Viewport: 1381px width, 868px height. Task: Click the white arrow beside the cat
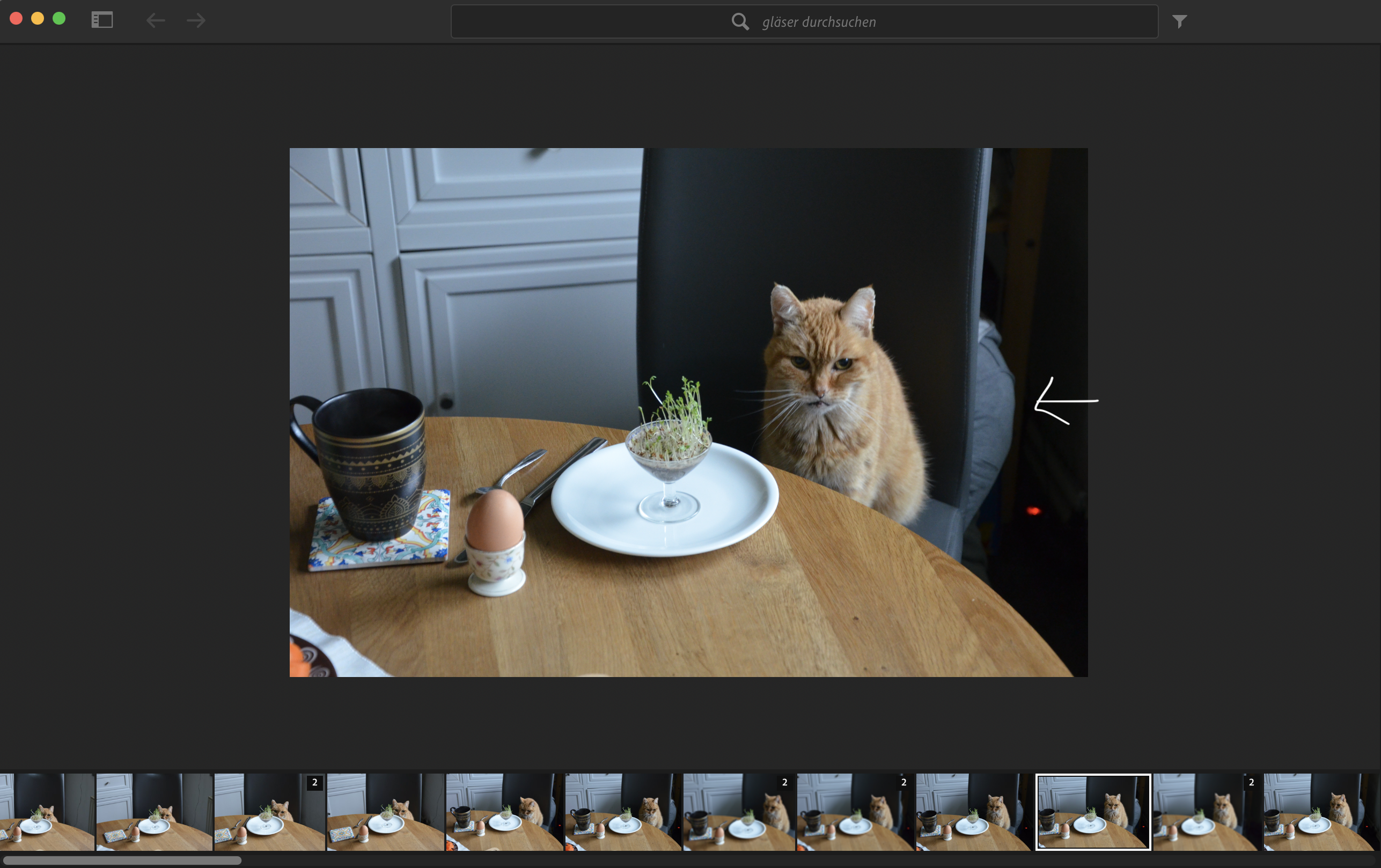pyautogui.click(x=1066, y=401)
